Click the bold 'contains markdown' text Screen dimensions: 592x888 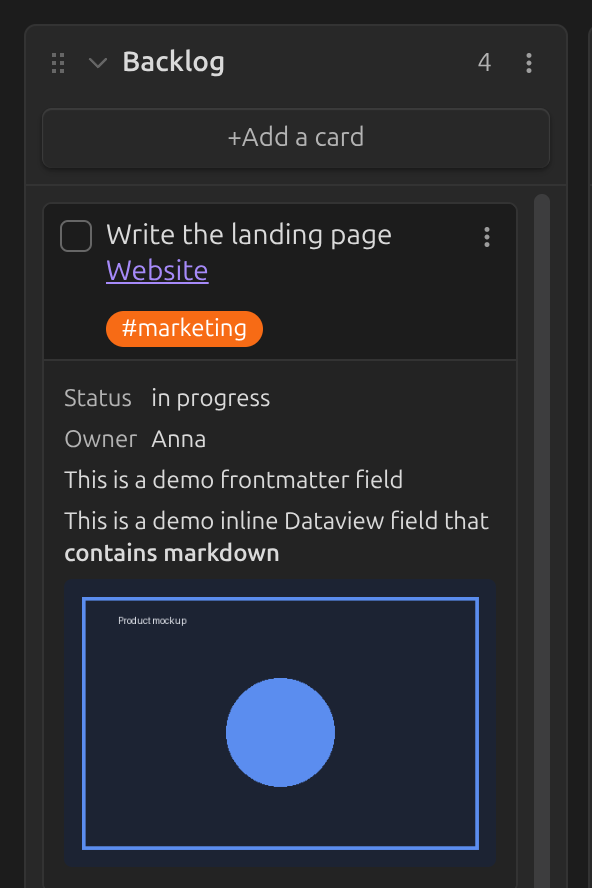tap(172, 553)
